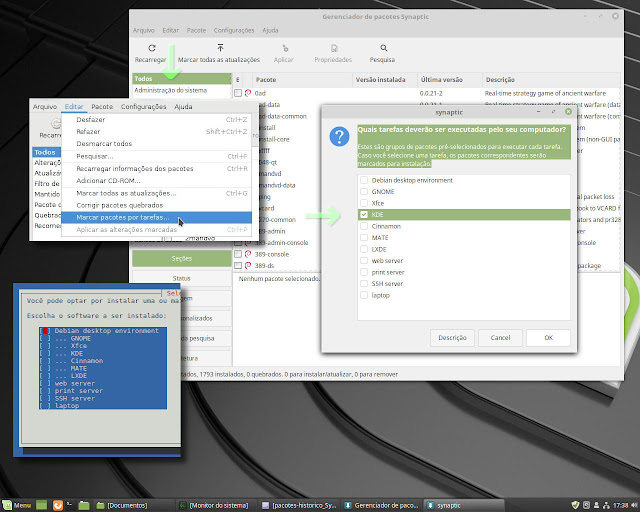Mark the 389-ds package checkbox

238,265
